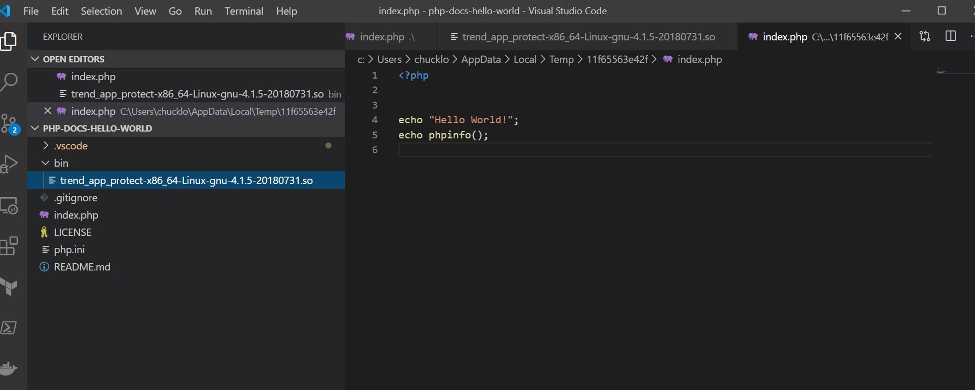Collapse the bin folder
The height and width of the screenshot is (391, 977).
186,163
